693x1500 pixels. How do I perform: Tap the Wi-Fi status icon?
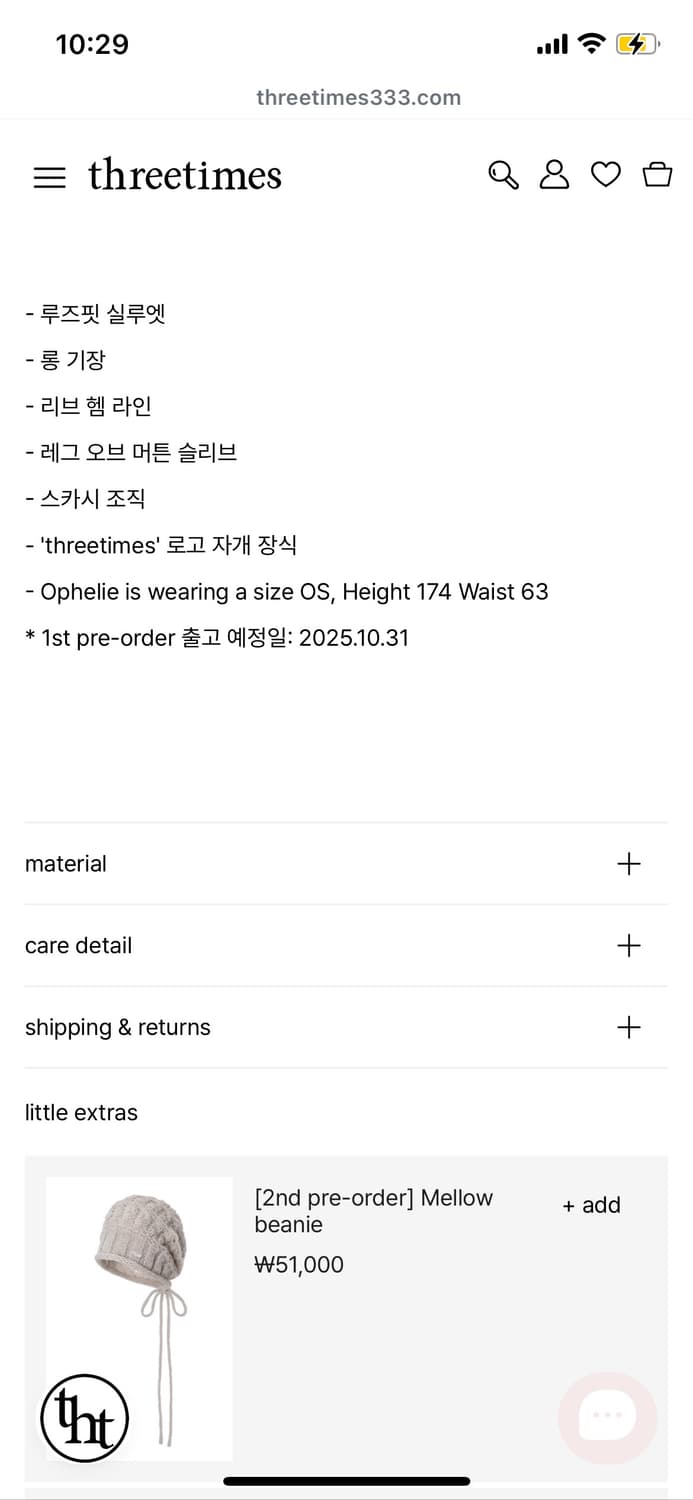(592, 44)
